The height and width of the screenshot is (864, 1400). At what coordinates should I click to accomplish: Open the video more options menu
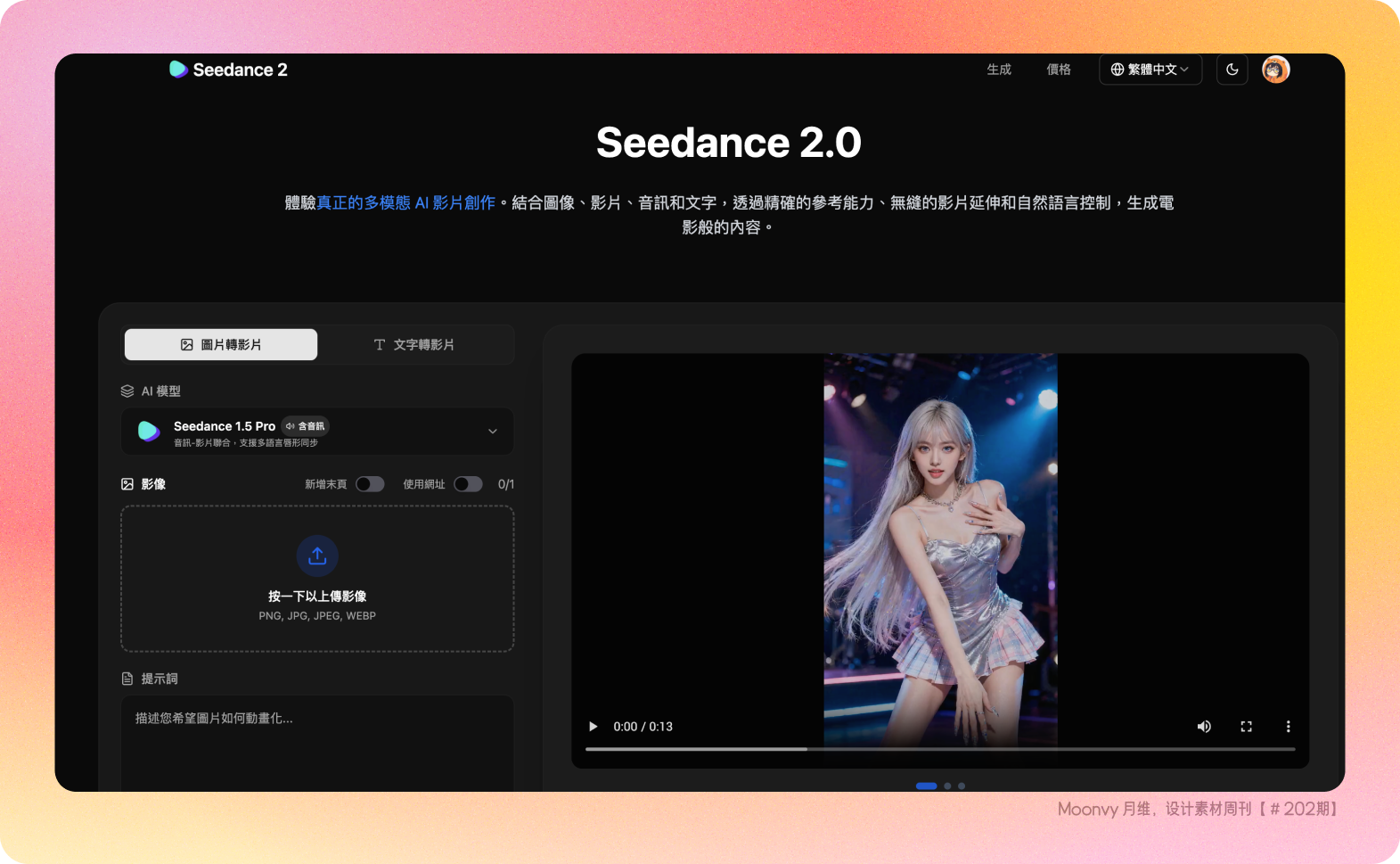[1288, 727]
